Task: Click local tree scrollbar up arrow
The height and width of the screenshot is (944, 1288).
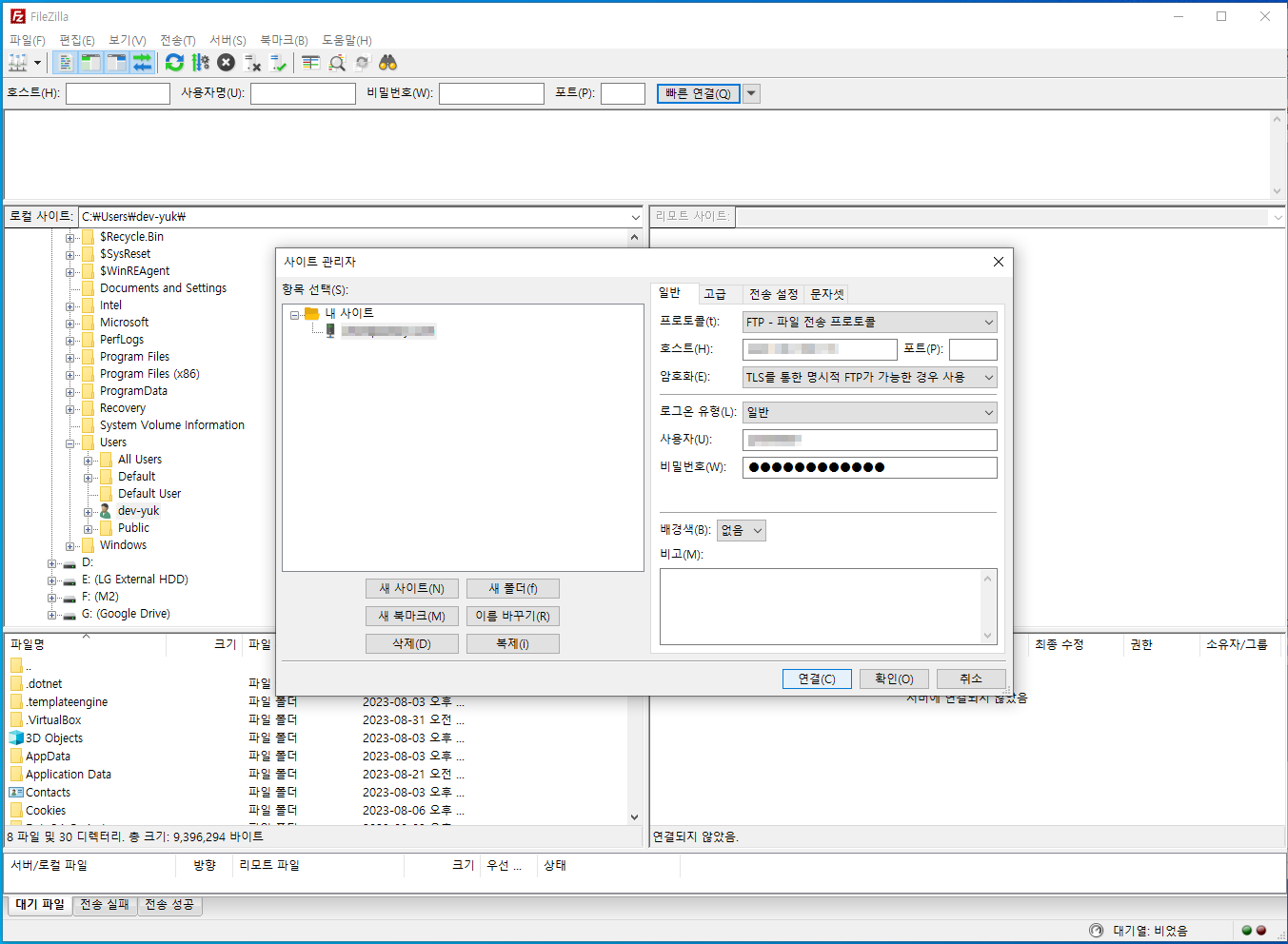Action: (x=635, y=237)
